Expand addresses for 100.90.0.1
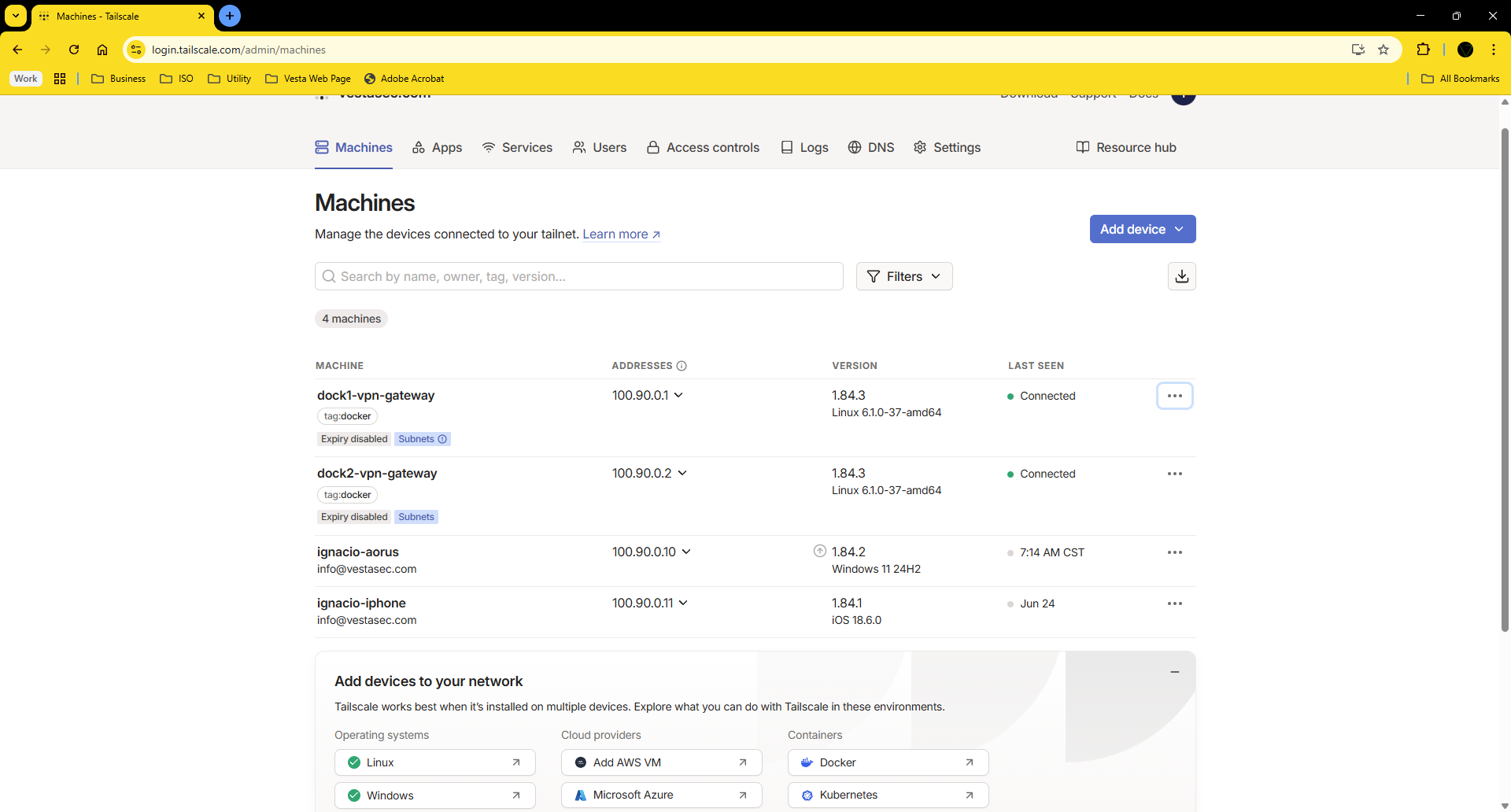 tap(678, 395)
